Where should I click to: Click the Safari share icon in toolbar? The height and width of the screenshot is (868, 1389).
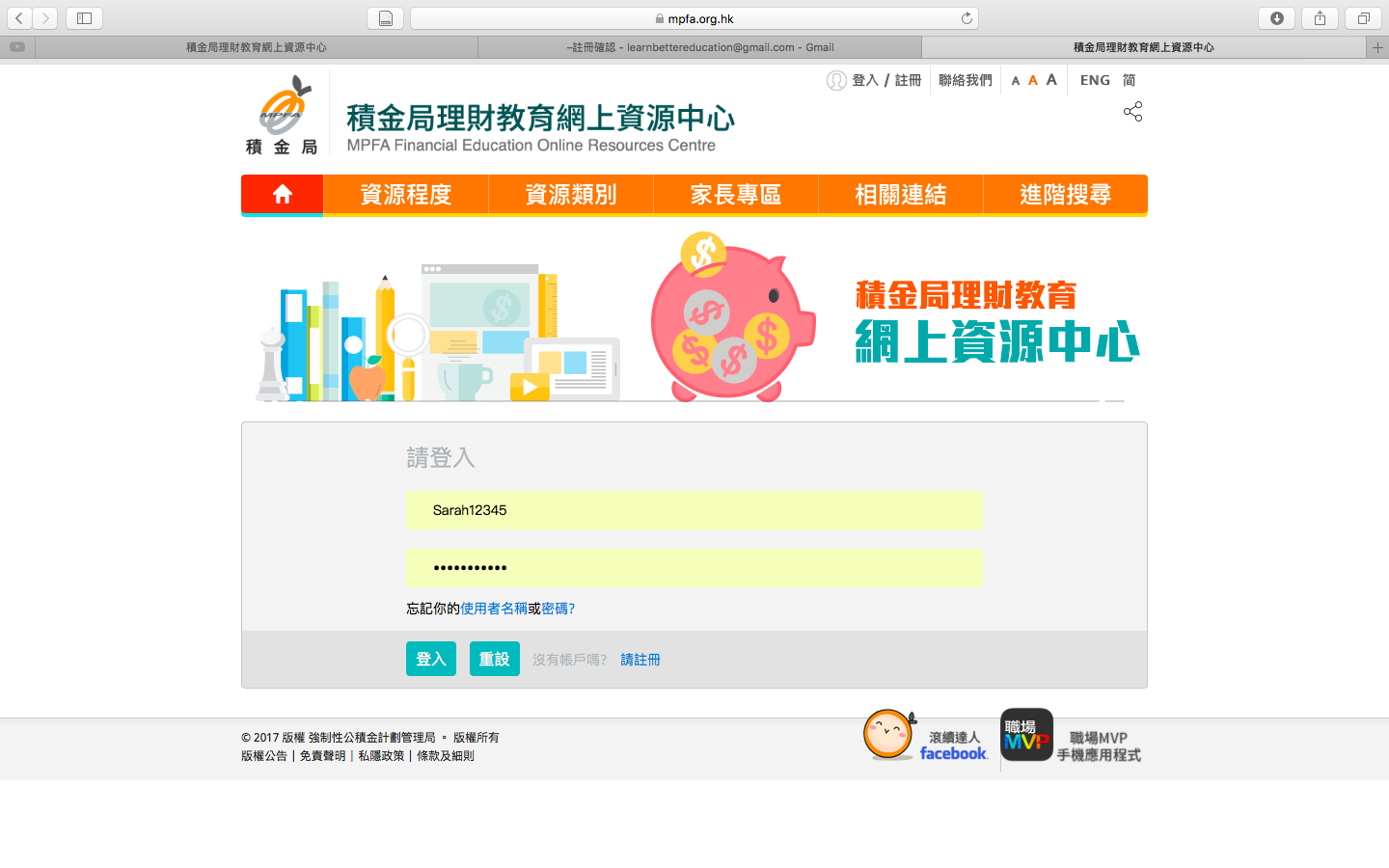pos(1320,18)
